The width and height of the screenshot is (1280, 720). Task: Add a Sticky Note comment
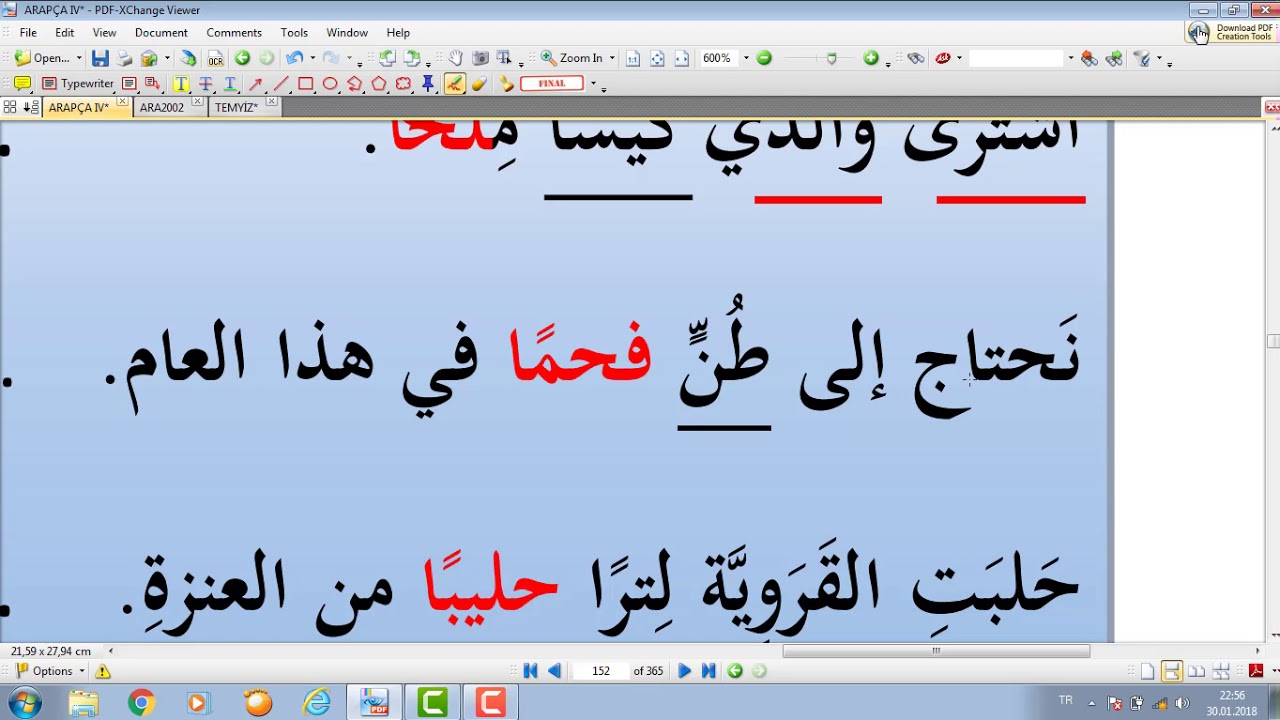pos(22,84)
